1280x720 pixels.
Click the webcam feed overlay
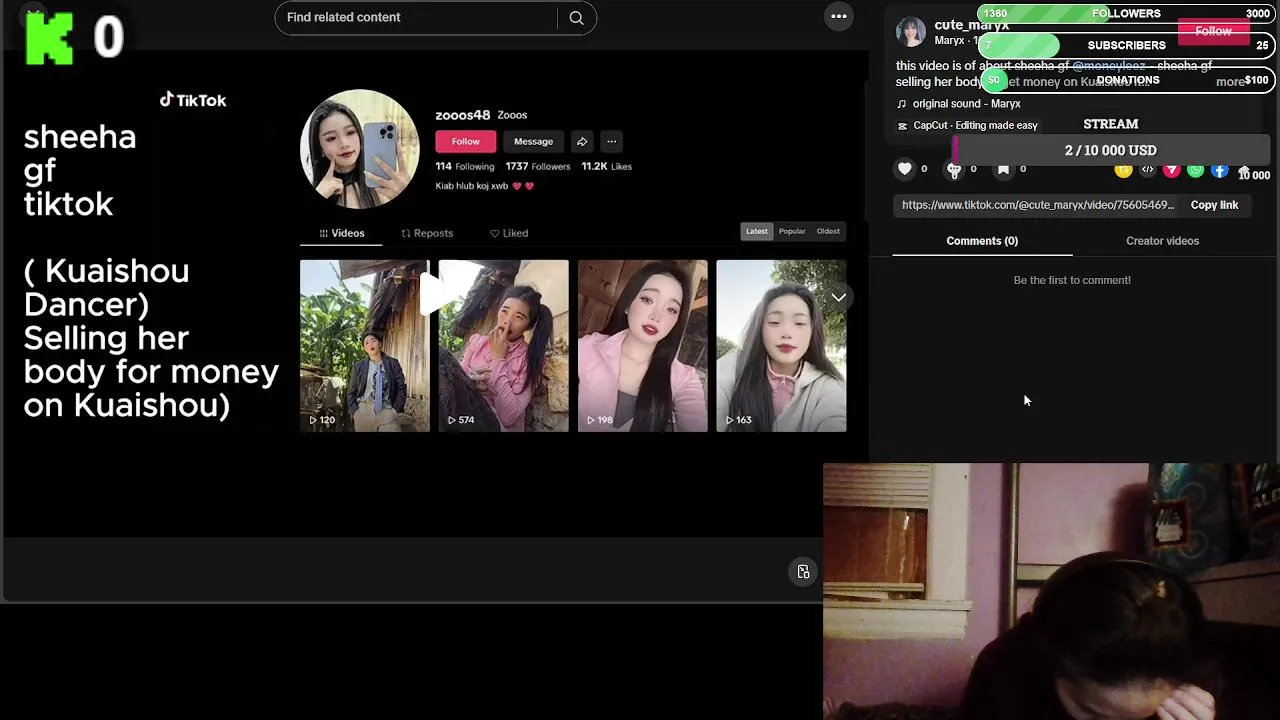[x=1051, y=591]
